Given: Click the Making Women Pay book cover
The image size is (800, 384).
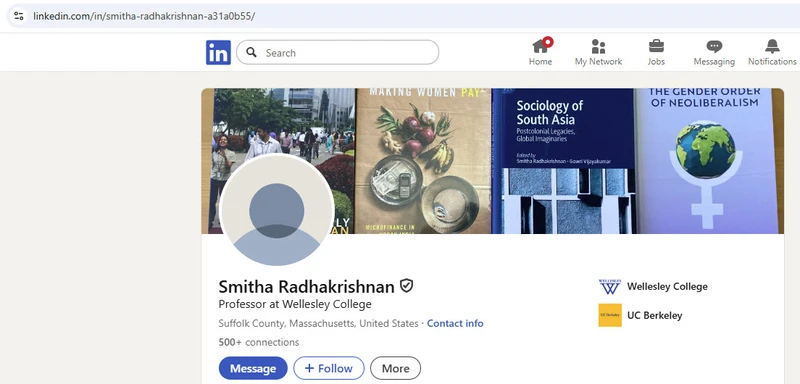Looking at the screenshot, I should point(423,161).
